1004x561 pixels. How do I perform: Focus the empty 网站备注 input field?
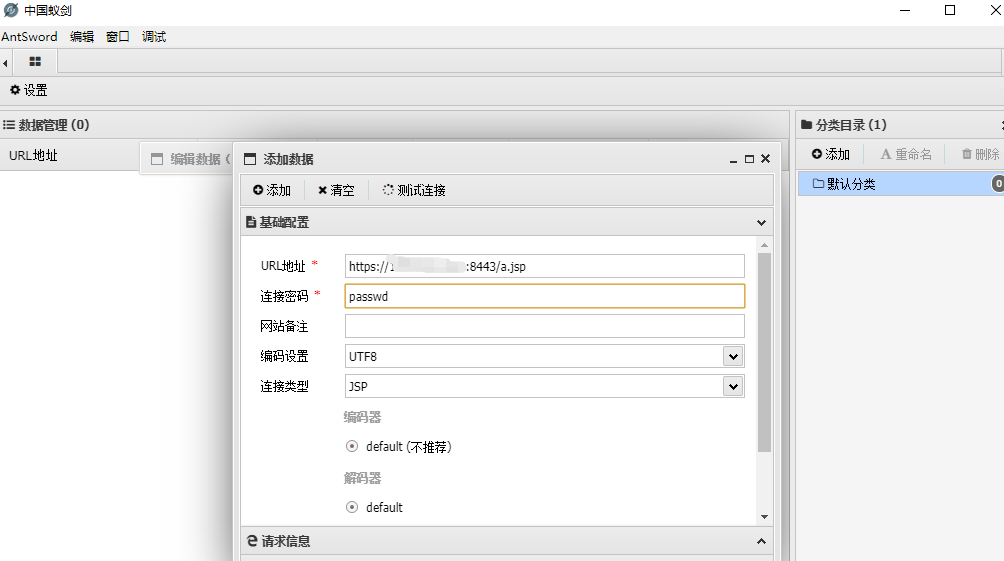[544, 326]
